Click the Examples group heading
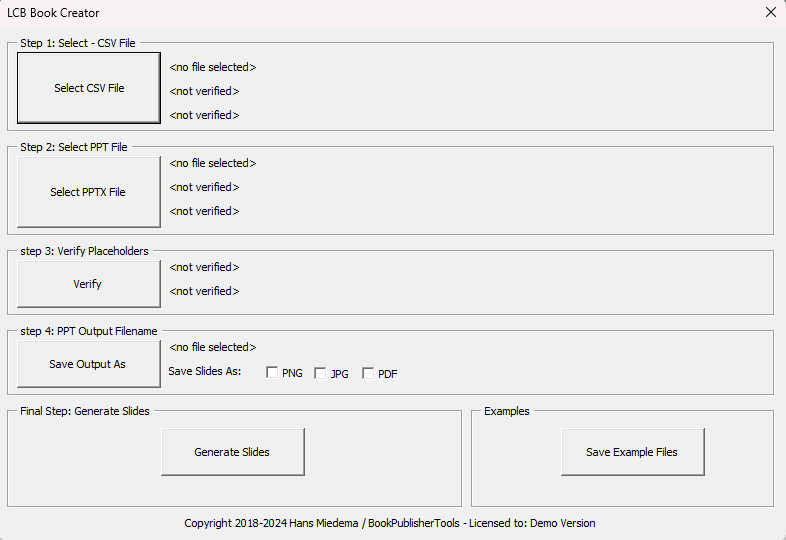Viewport: 786px width, 540px height. 506,411
